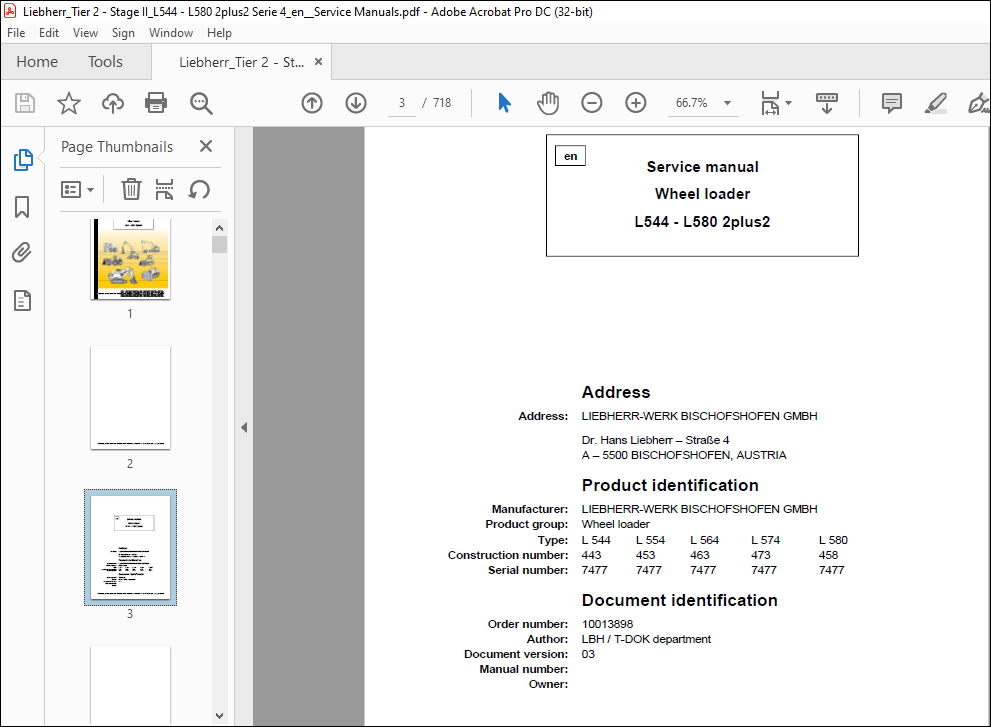This screenshot has width=991, height=727.
Task: Click construction number '443'
Action: click(592, 555)
